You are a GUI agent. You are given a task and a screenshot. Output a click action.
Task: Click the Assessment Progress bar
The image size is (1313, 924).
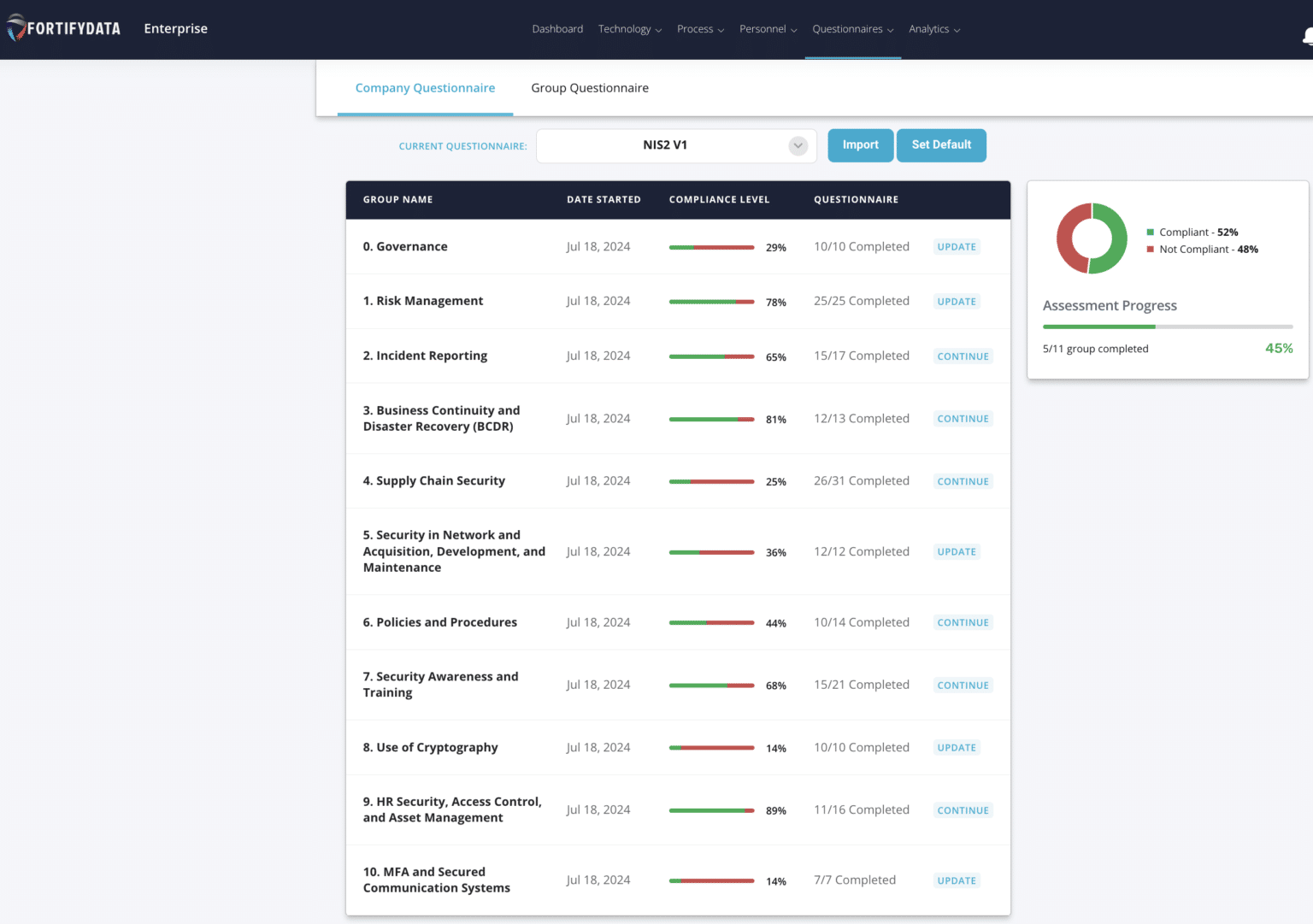tap(1167, 327)
